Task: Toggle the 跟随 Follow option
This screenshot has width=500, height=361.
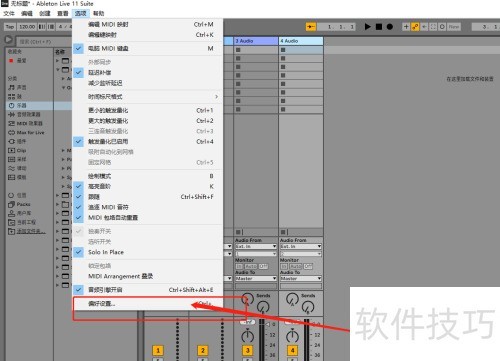Action: [x=148, y=197]
